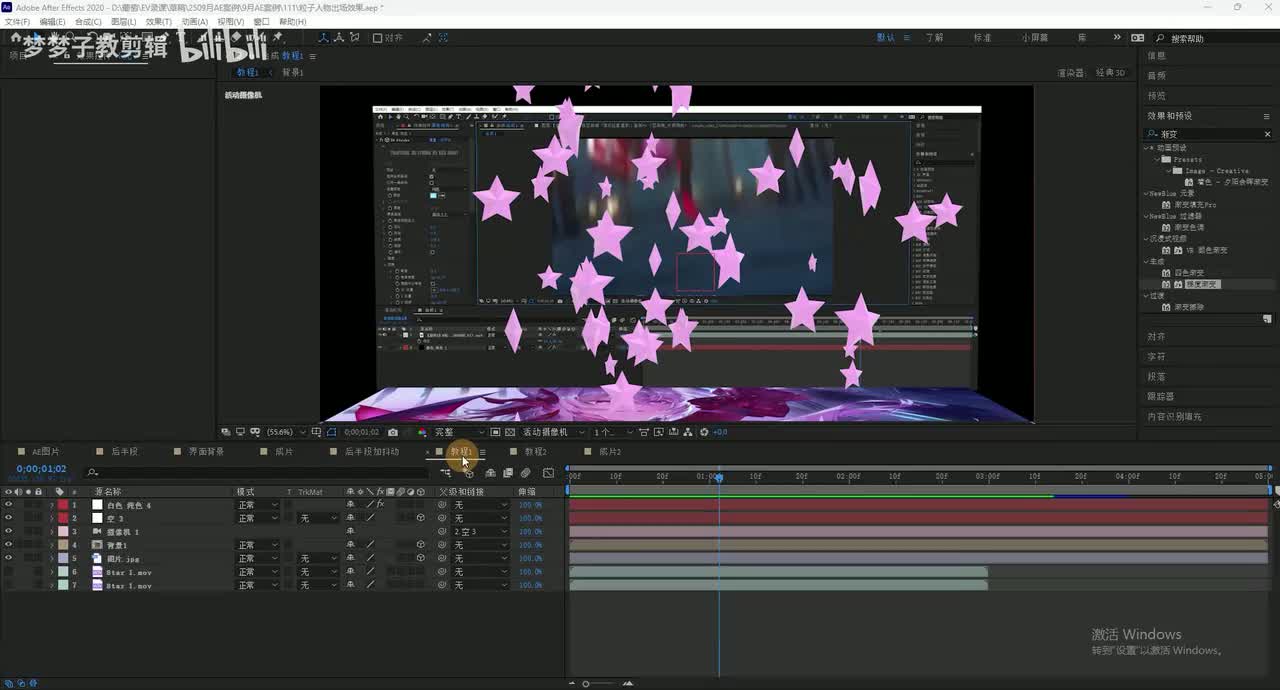The width and height of the screenshot is (1280, 690).
Task: Switch to the 后半段加抖动 timeline tab
Action: (x=371, y=452)
